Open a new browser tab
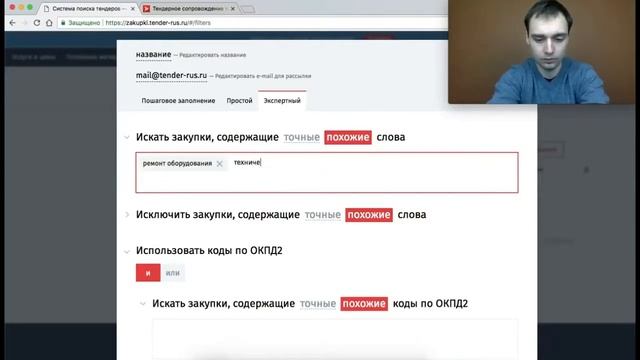The width and height of the screenshot is (640, 360). (x=247, y=9)
